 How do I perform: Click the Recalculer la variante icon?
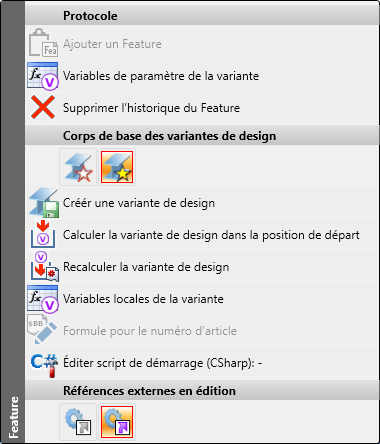click(44, 266)
